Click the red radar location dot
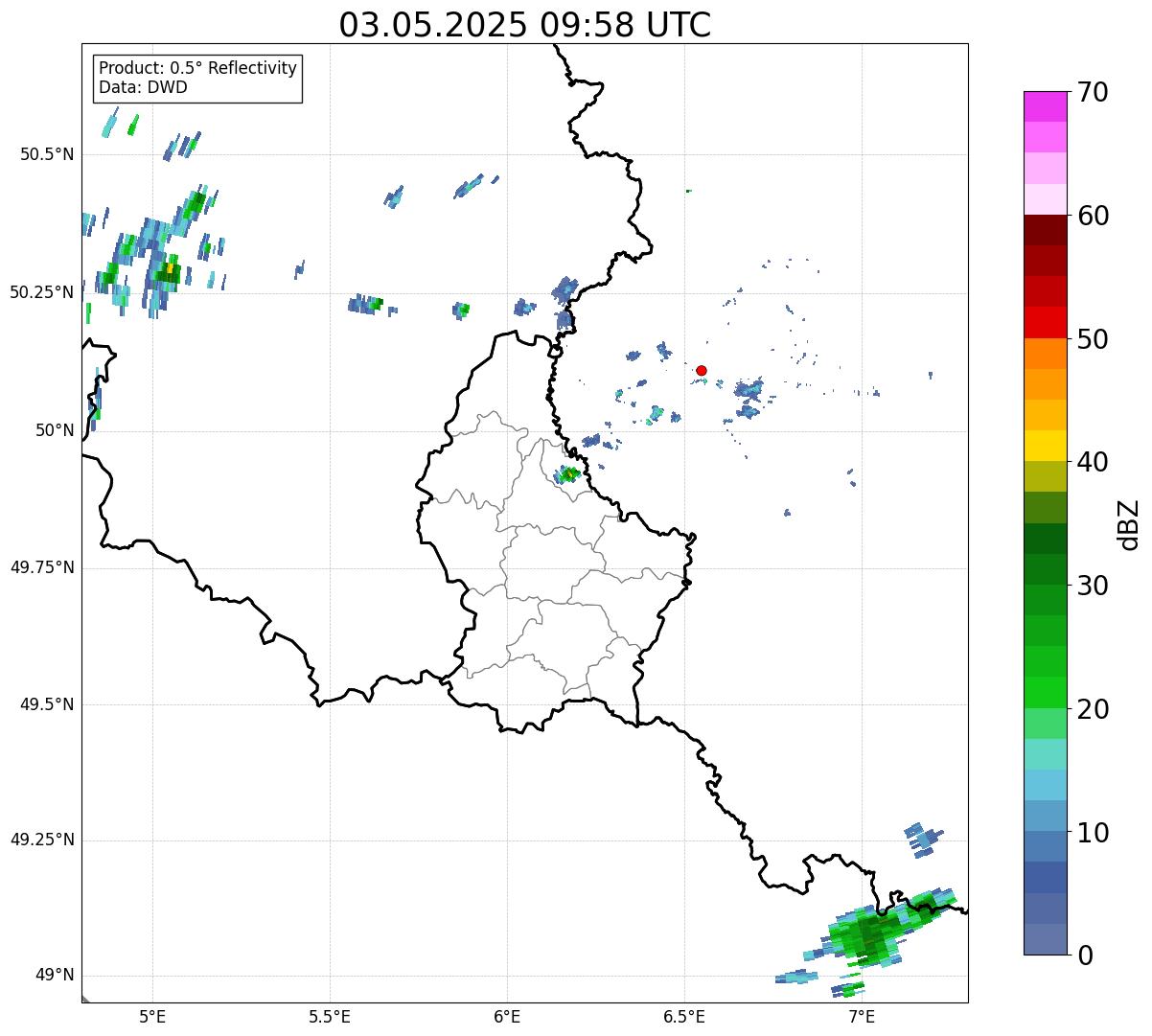This screenshot has width=1152, height=1036. (x=702, y=370)
